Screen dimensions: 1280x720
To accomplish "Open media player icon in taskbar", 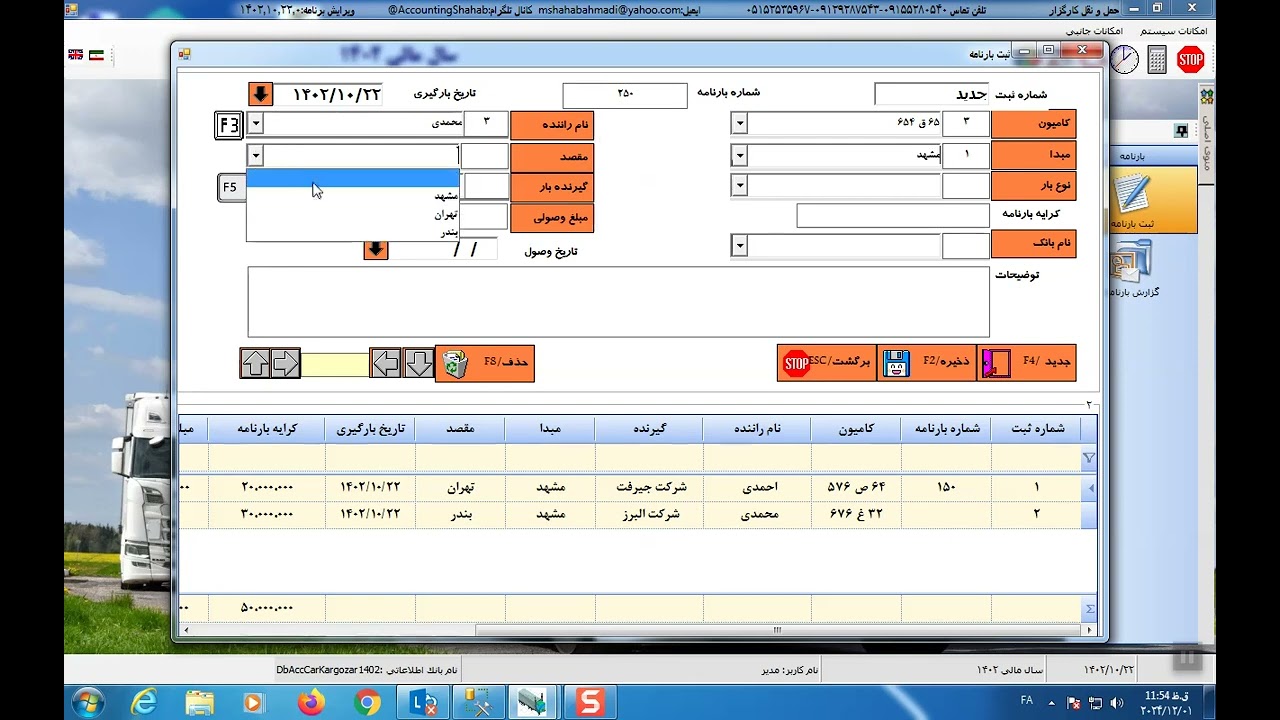I will [254, 703].
